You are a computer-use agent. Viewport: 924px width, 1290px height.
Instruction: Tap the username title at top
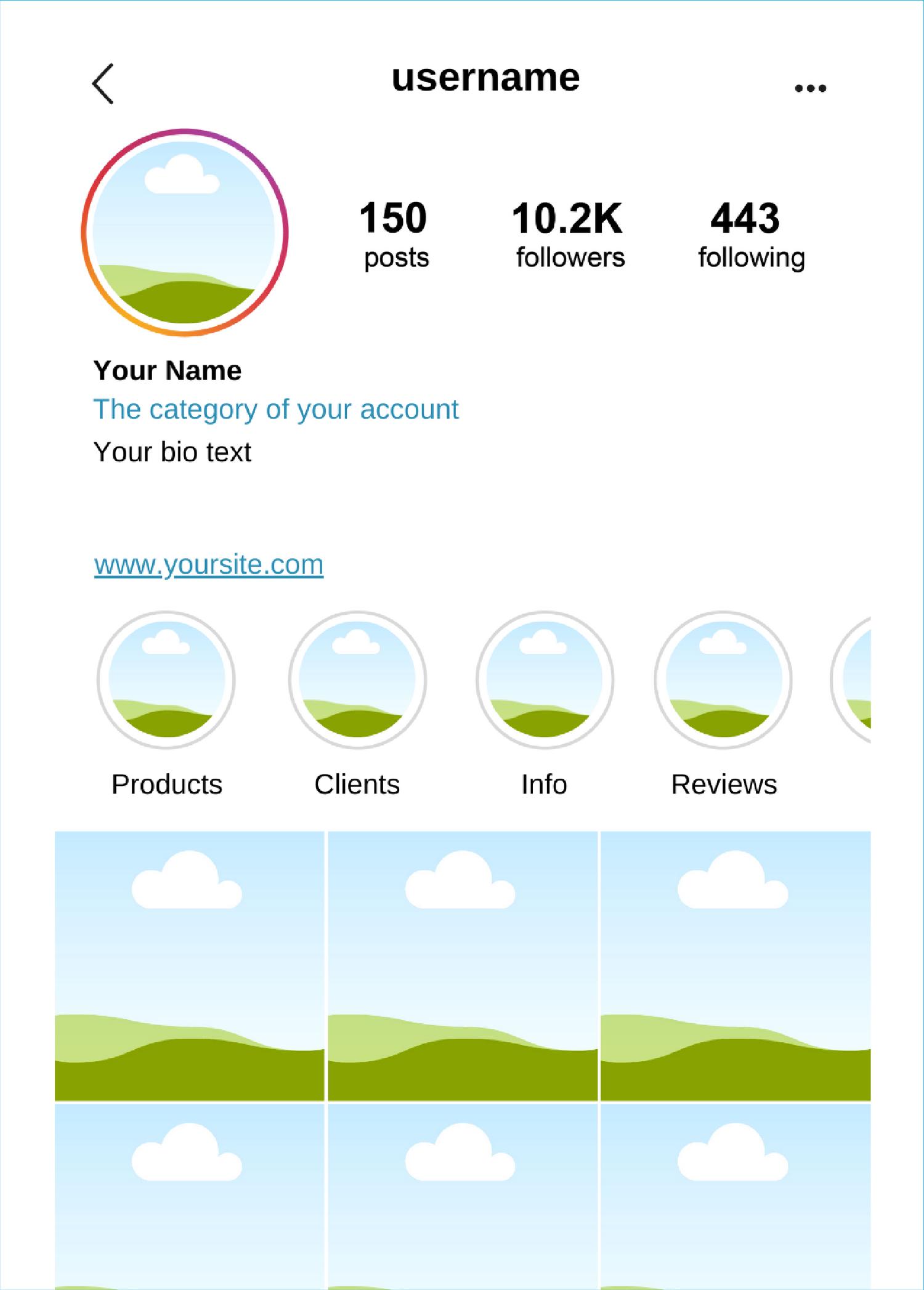[485, 78]
